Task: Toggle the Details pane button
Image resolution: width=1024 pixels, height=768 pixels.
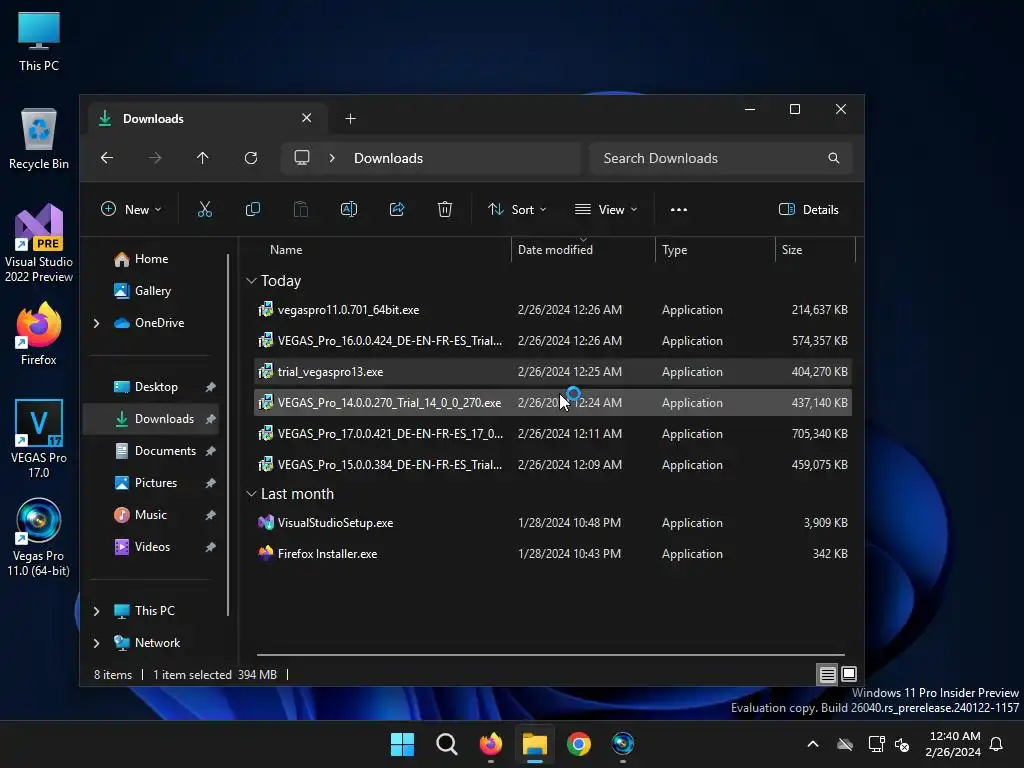Action: point(808,210)
